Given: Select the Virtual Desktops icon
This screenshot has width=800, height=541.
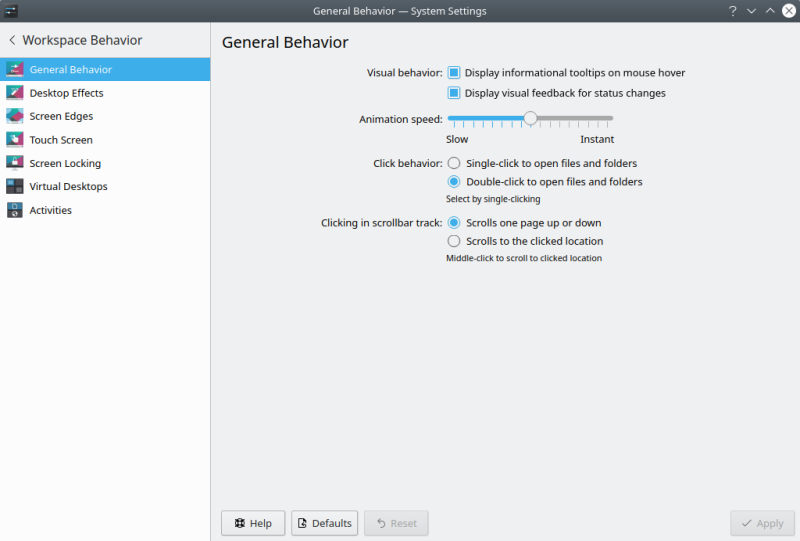Looking at the screenshot, I should click(x=14, y=186).
